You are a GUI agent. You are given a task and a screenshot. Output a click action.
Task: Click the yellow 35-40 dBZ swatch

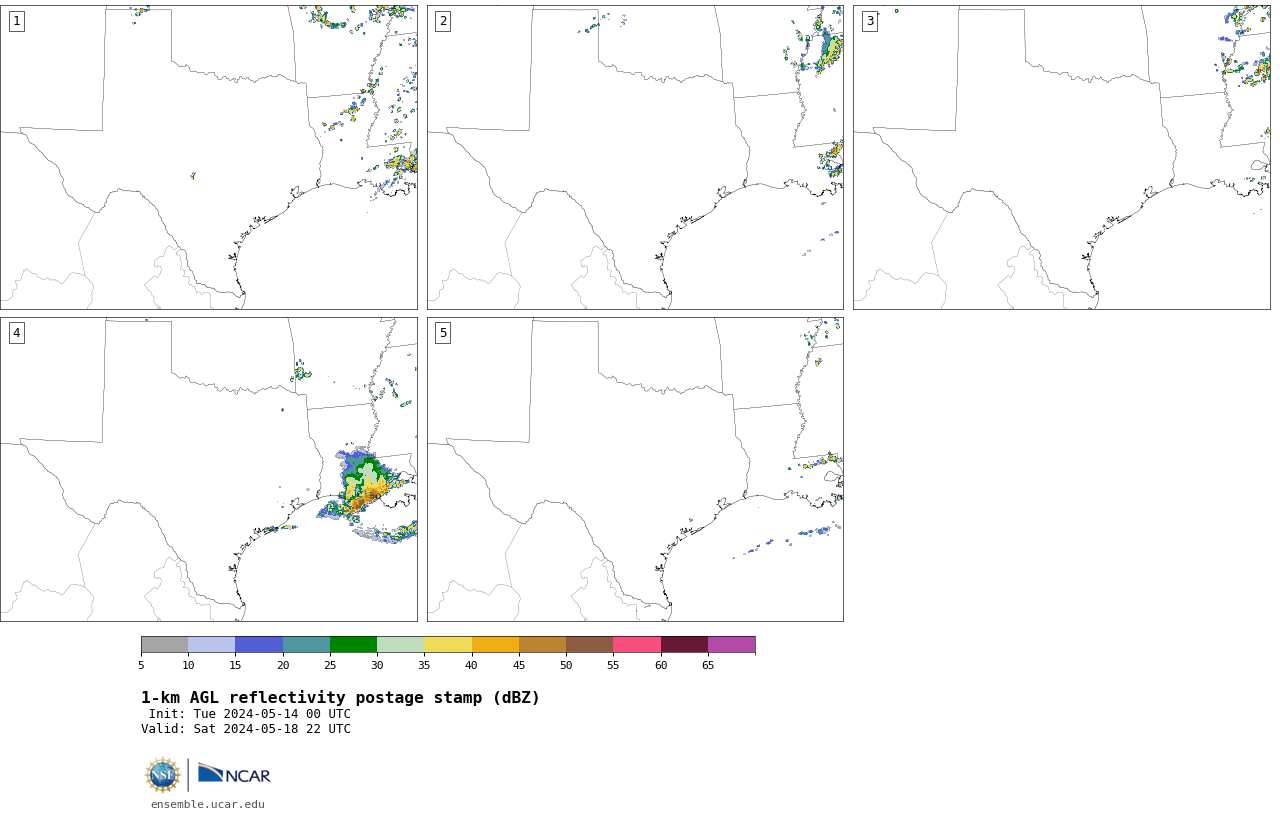point(448,644)
